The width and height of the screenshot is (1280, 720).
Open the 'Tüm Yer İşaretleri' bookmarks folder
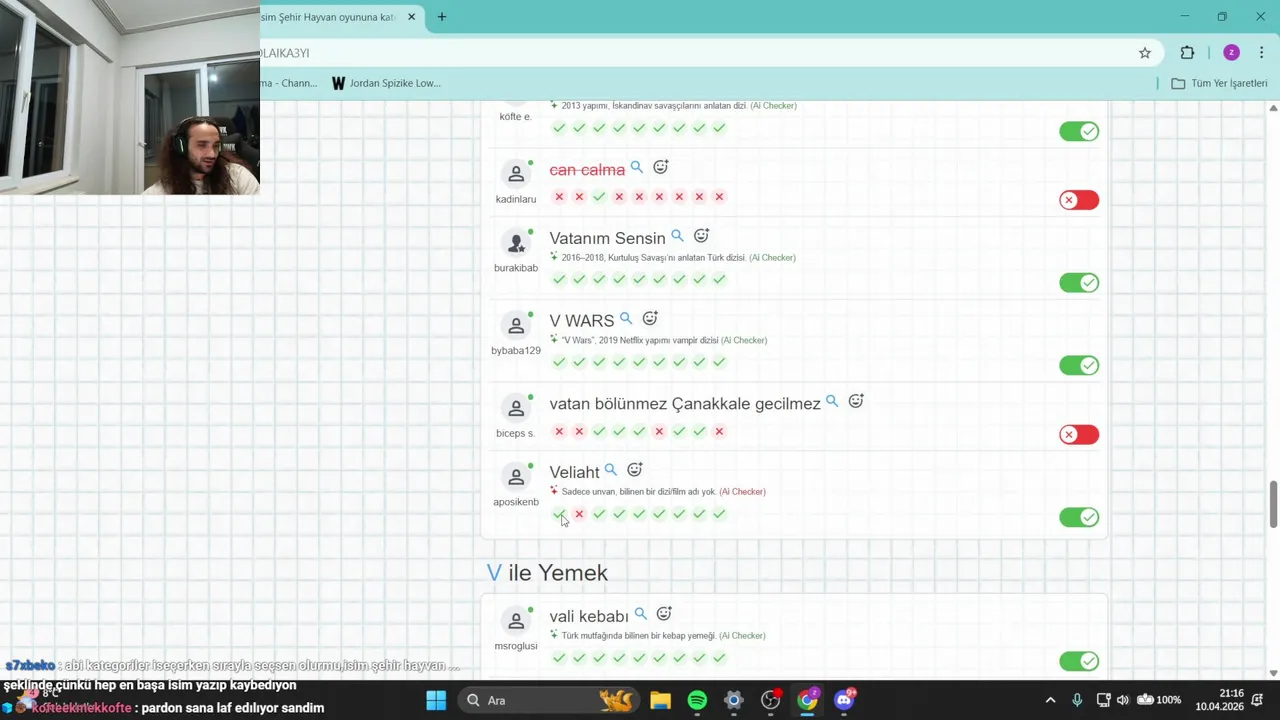click(1219, 83)
